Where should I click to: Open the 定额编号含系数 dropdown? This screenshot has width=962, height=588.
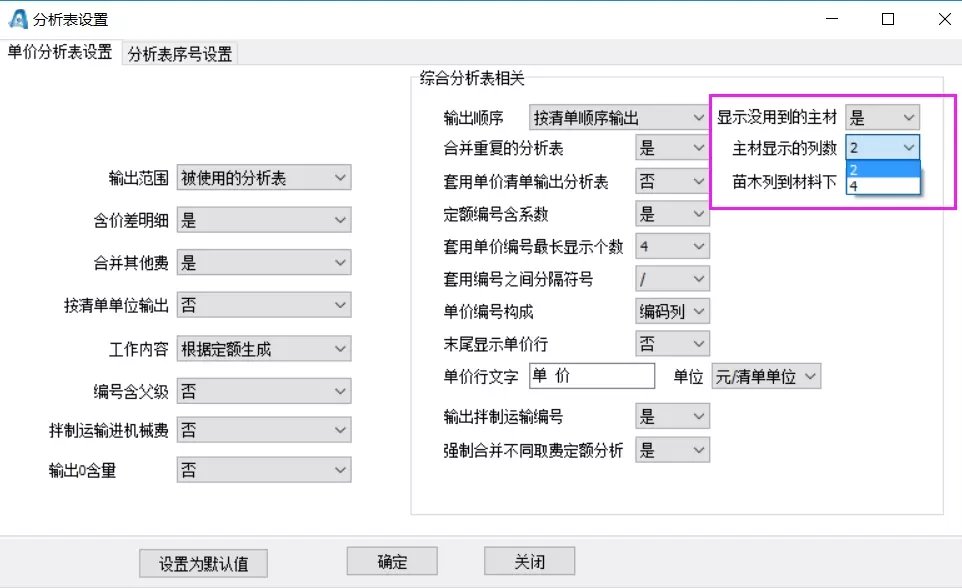672,214
